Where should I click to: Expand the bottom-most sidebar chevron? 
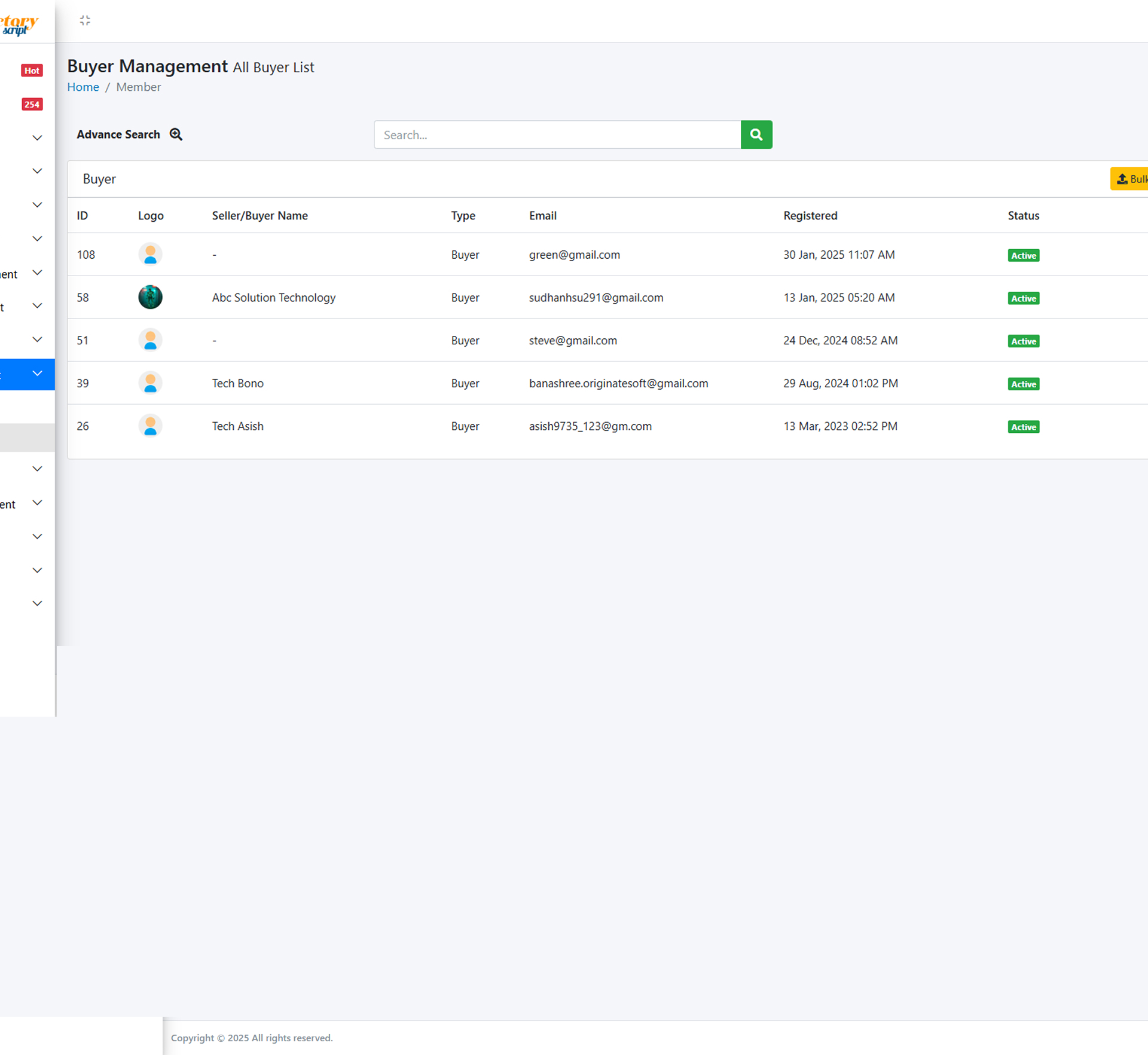tap(37, 603)
